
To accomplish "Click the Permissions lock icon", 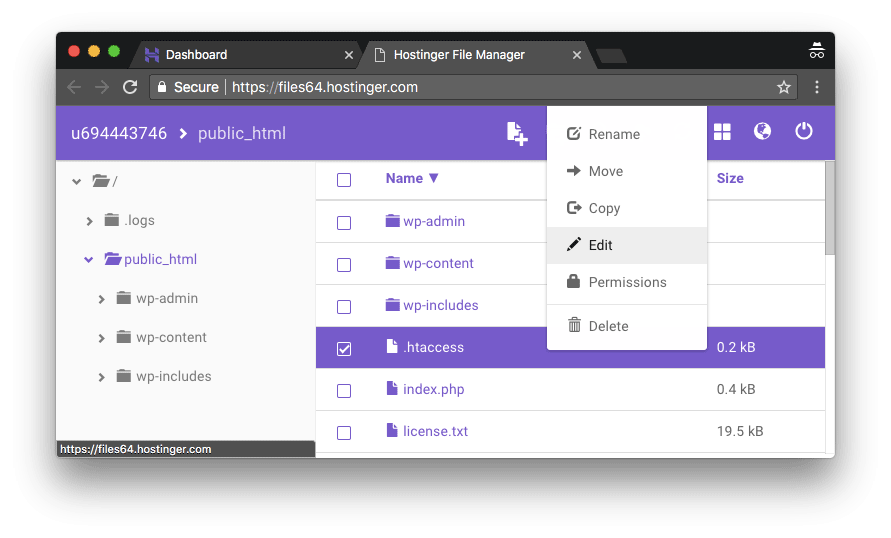I will pos(573,281).
